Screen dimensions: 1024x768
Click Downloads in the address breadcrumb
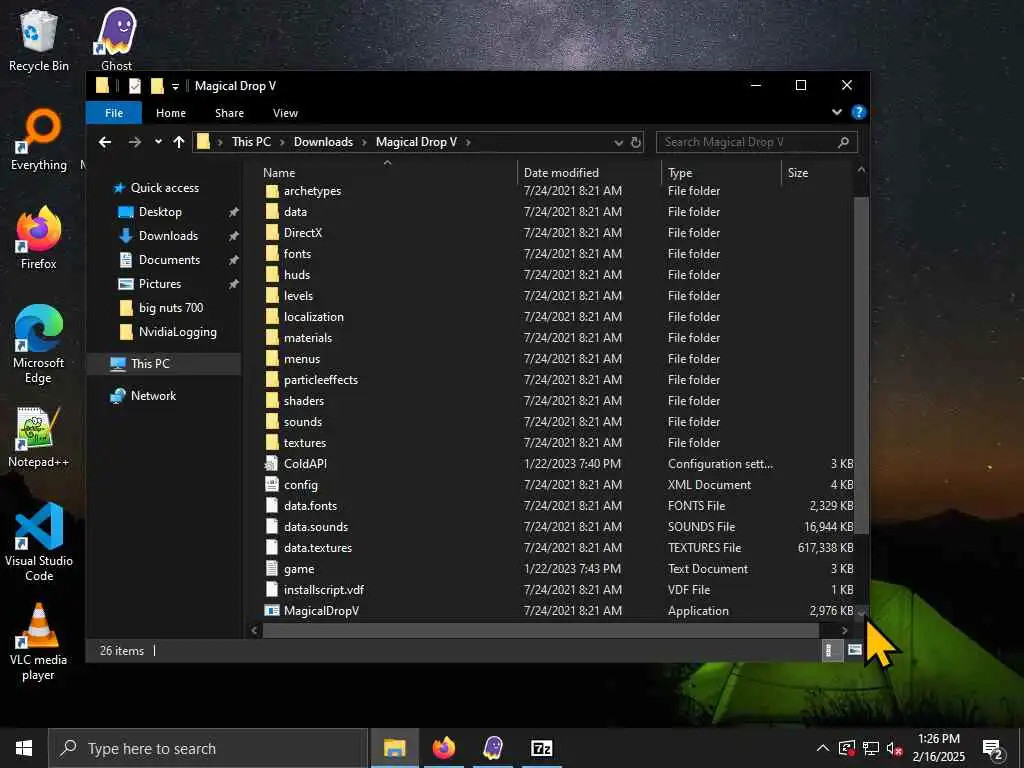tap(323, 142)
